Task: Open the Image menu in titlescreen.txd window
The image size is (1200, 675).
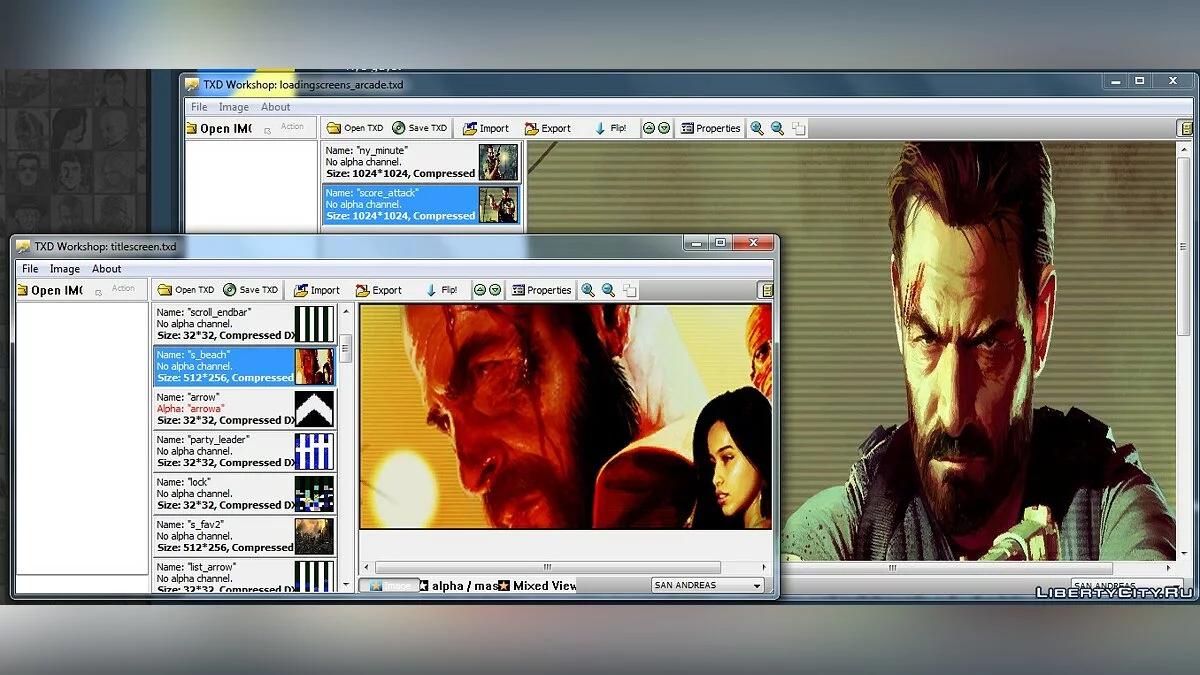Action: [x=65, y=268]
